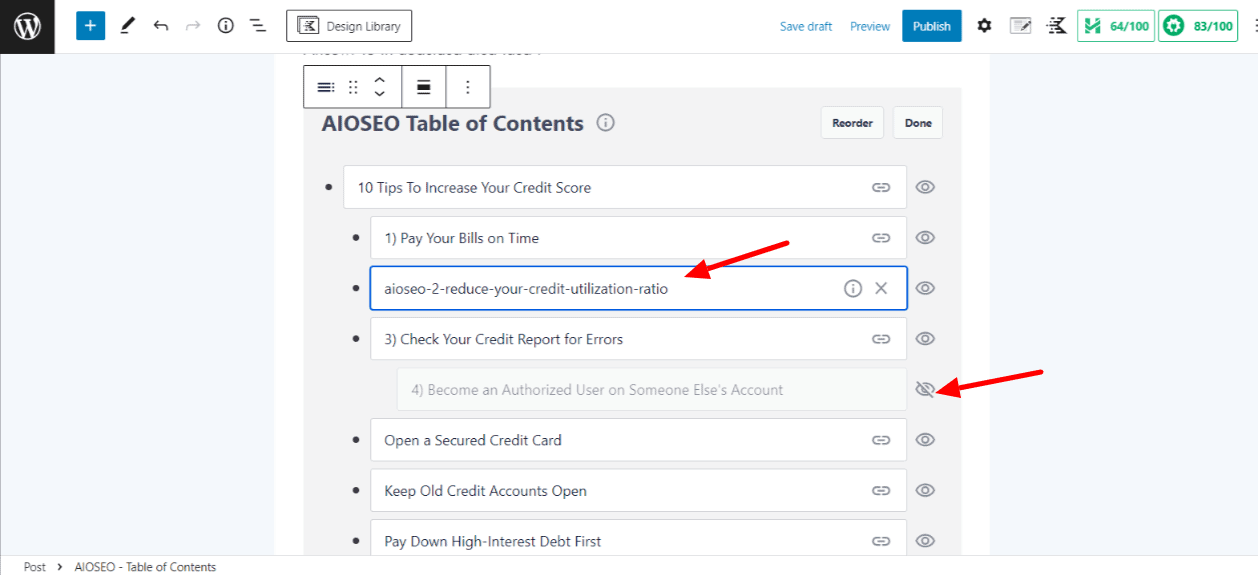
Task: Click the Post breadcrumb item
Action: tap(35, 567)
